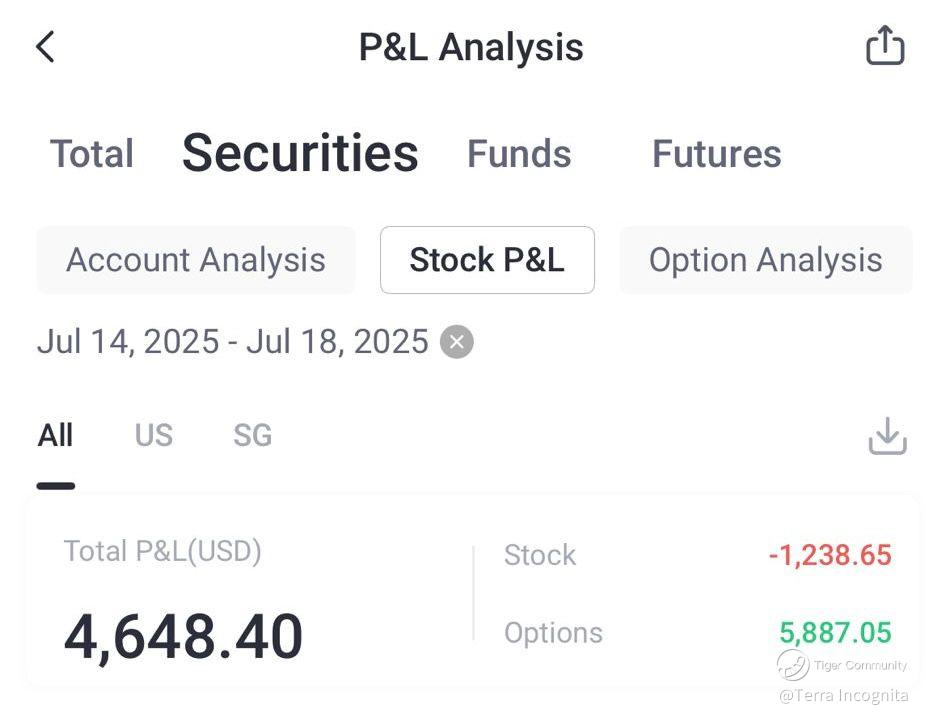
Task: Download the P&L report
Action: point(887,437)
